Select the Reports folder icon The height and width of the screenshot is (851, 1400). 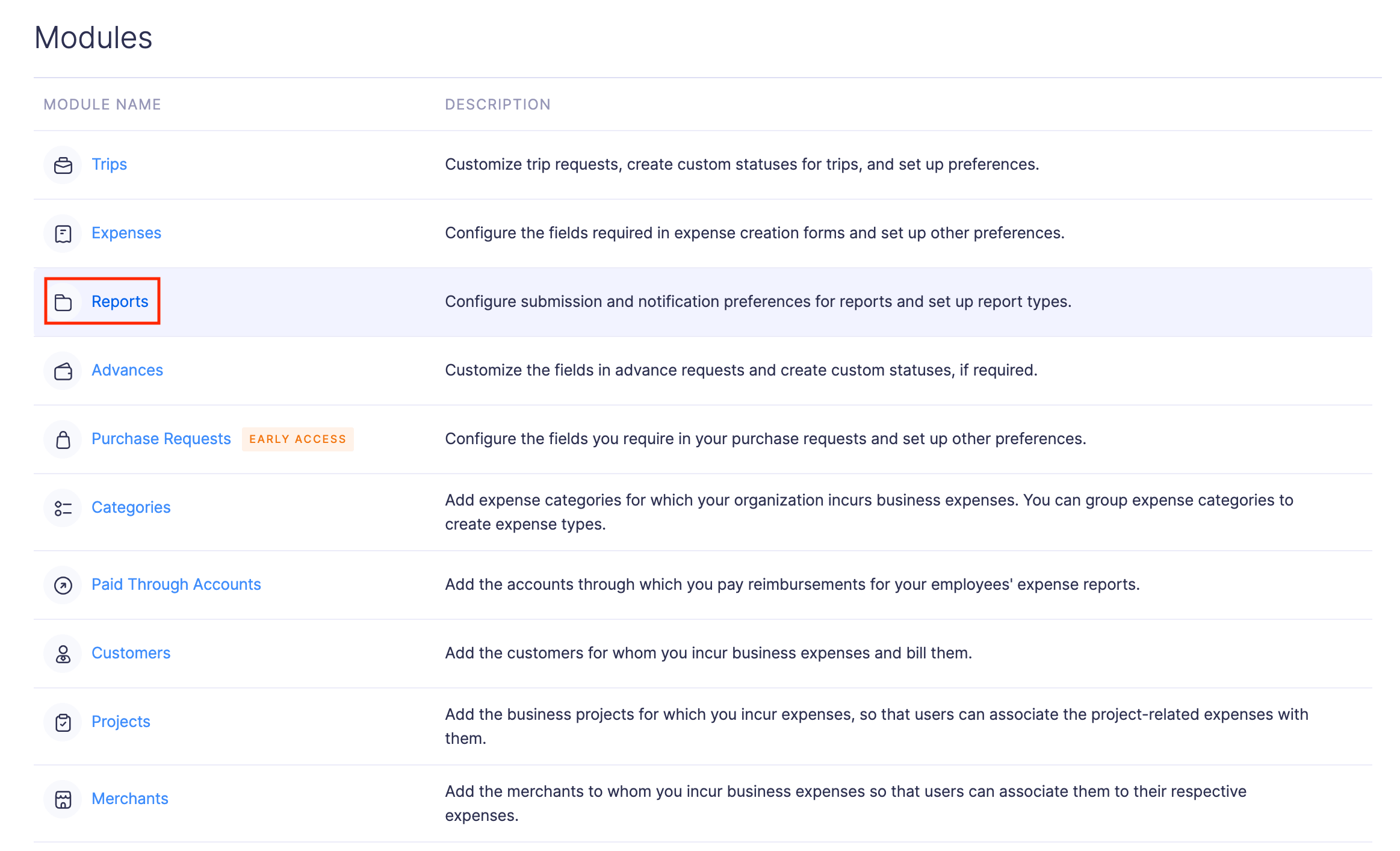pos(63,302)
